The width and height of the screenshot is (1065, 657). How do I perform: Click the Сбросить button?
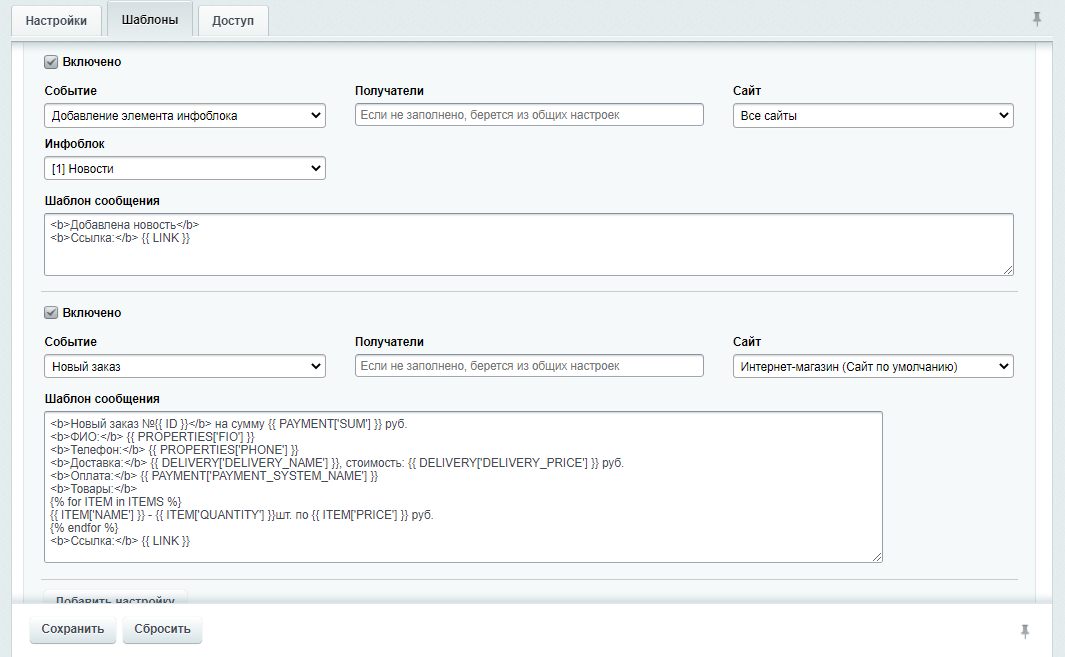pos(162,630)
